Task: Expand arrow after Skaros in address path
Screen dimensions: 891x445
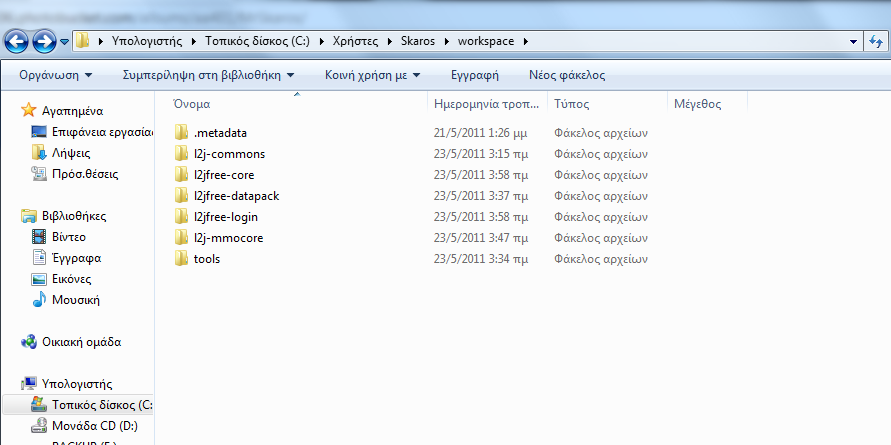Action: [x=448, y=41]
